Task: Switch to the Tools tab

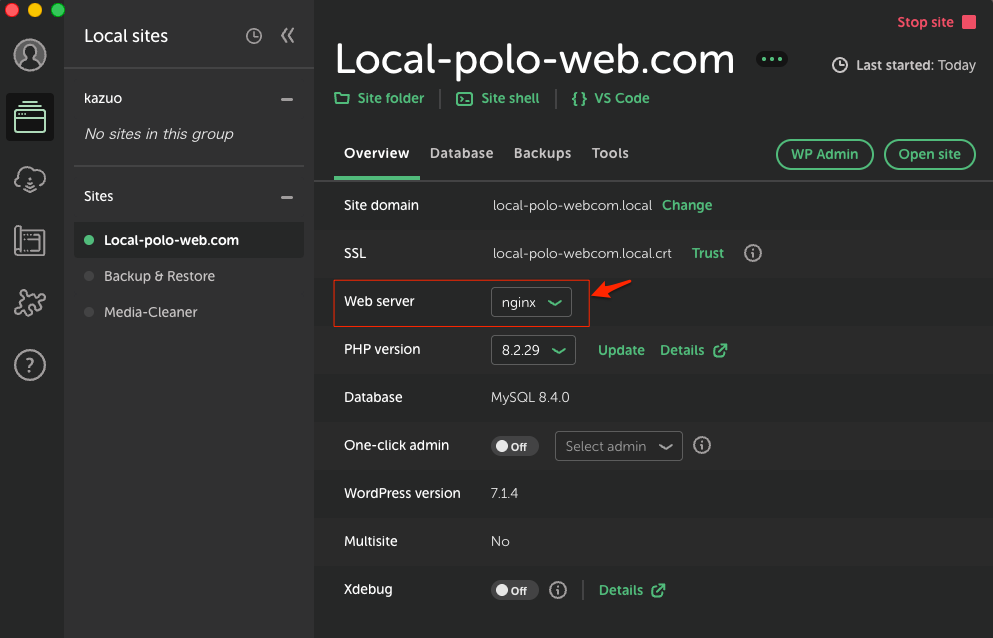Action: [610, 153]
